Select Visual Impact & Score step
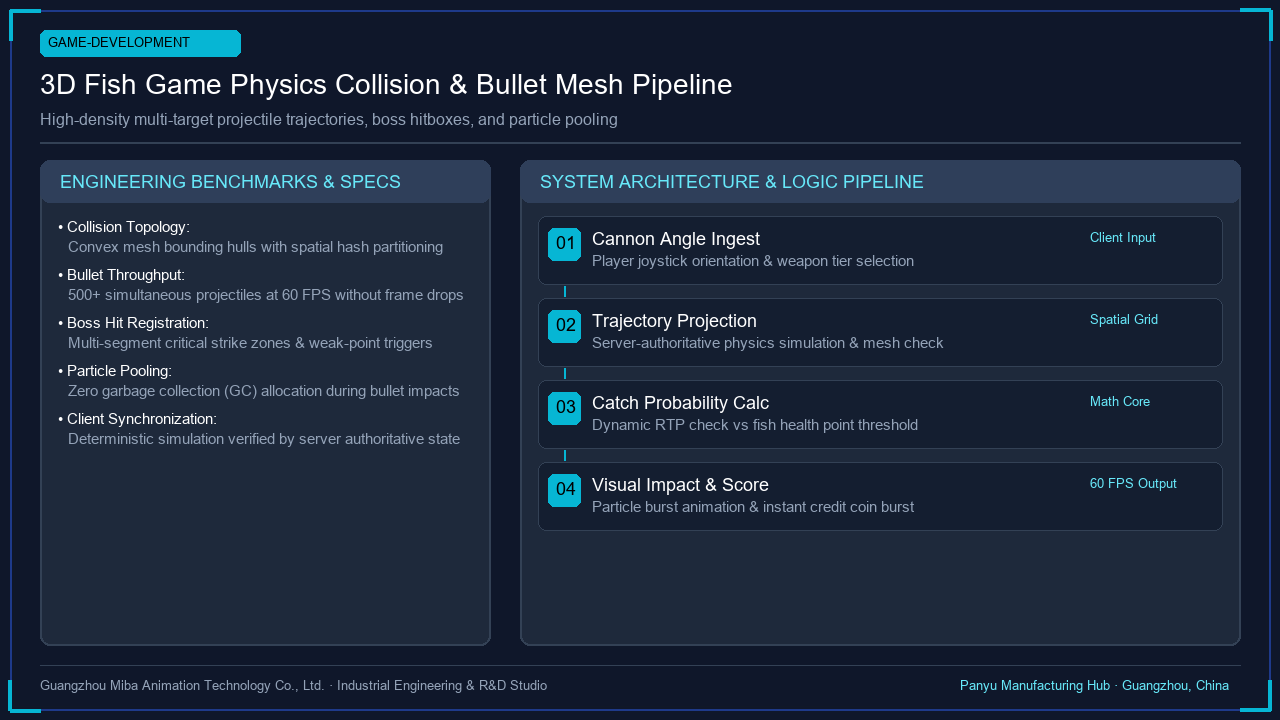Screen dimensions: 1280x720 pos(880,497)
